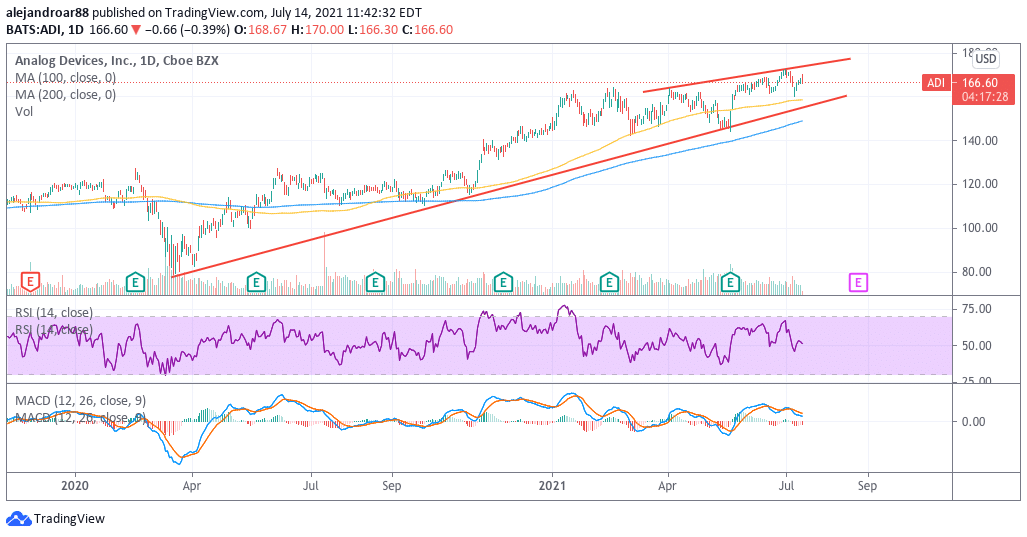Click the 2021 time axis label
The width and height of the screenshot is (1027, 537).
pyautogui.click(x=552, y=486)
